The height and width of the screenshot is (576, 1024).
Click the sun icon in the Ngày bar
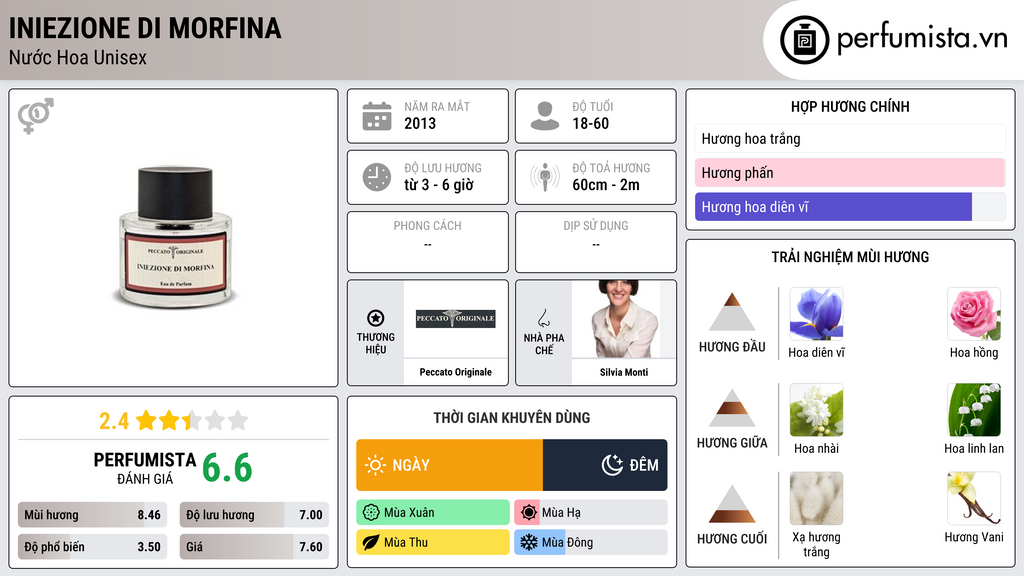pyautogui.click(x=375, y=465)
